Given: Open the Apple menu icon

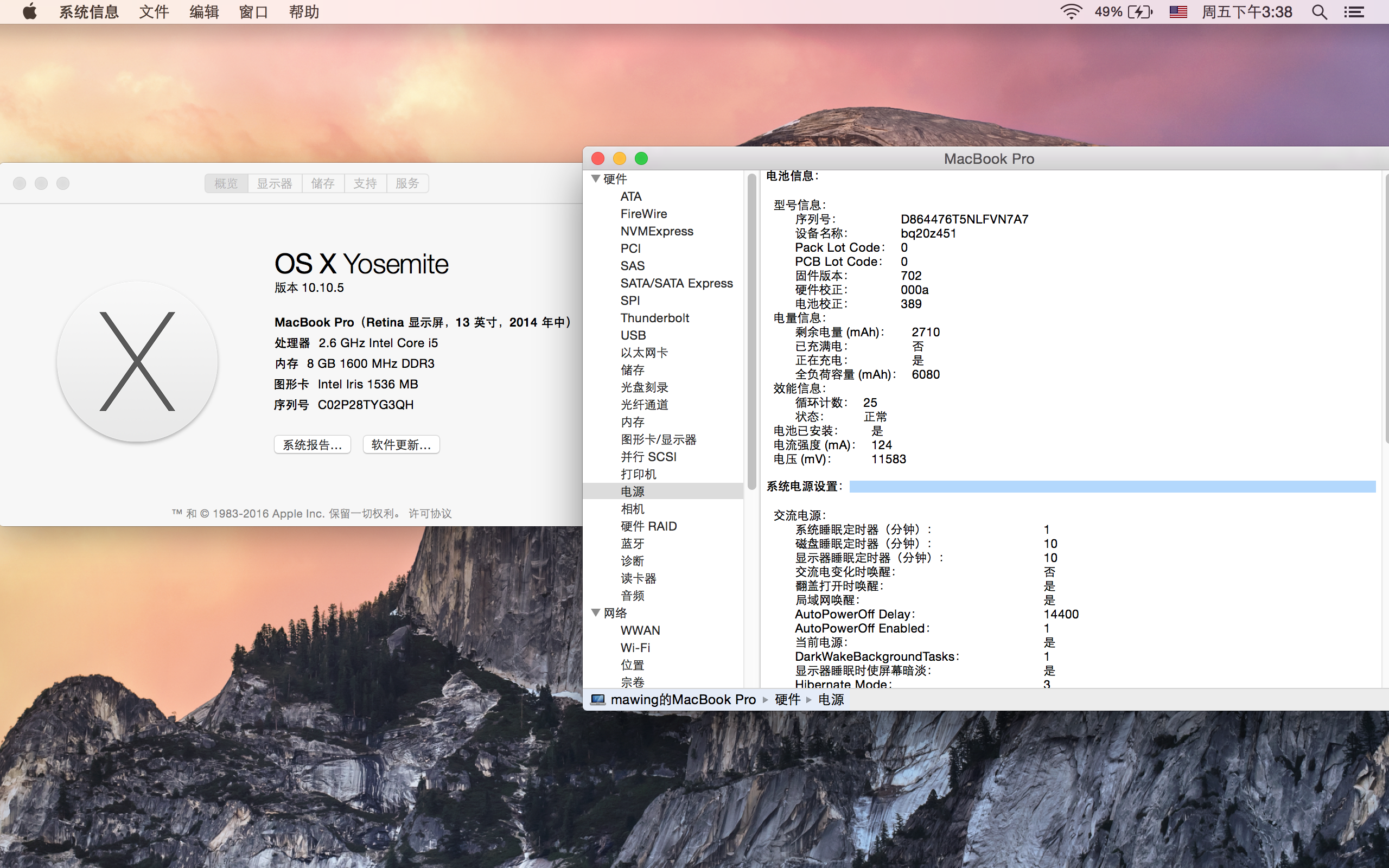Looking at the screenshot, I should point(30,11).
